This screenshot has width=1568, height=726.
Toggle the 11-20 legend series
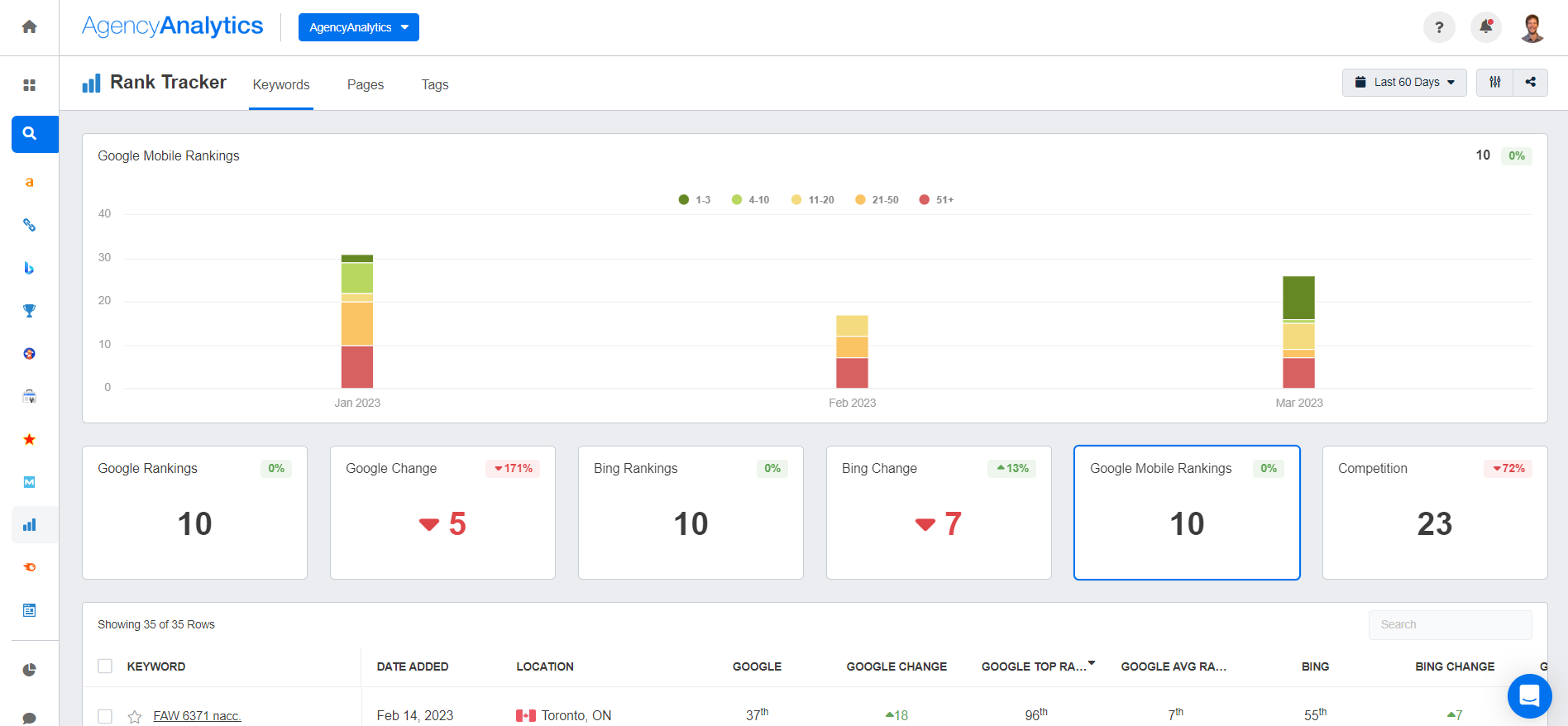click(x=812, y=200)
